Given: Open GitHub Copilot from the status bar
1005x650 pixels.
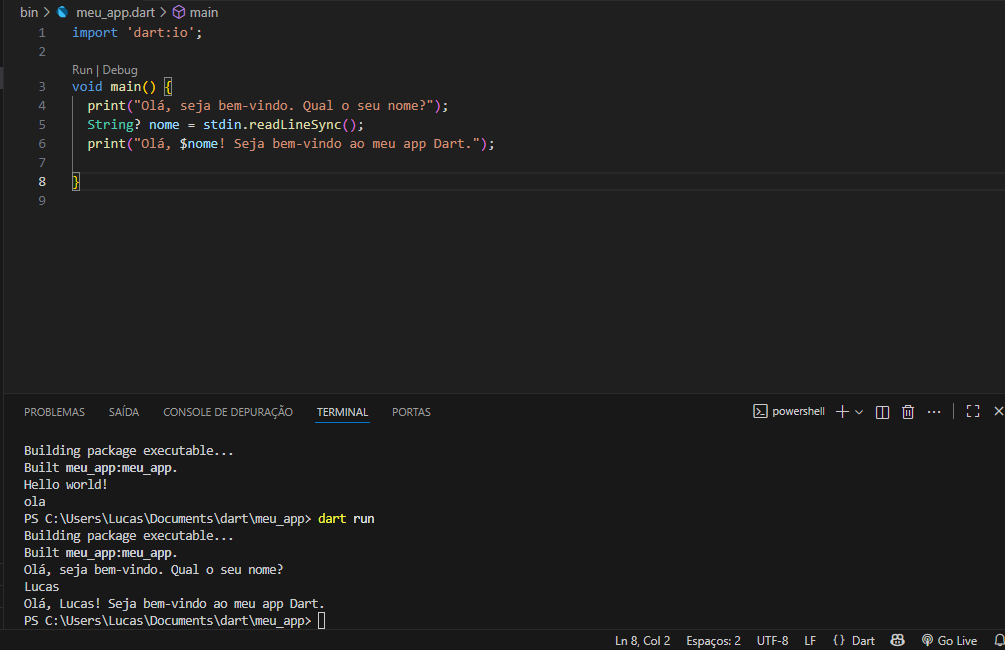Looking at the screenshot, I should 897,640.
